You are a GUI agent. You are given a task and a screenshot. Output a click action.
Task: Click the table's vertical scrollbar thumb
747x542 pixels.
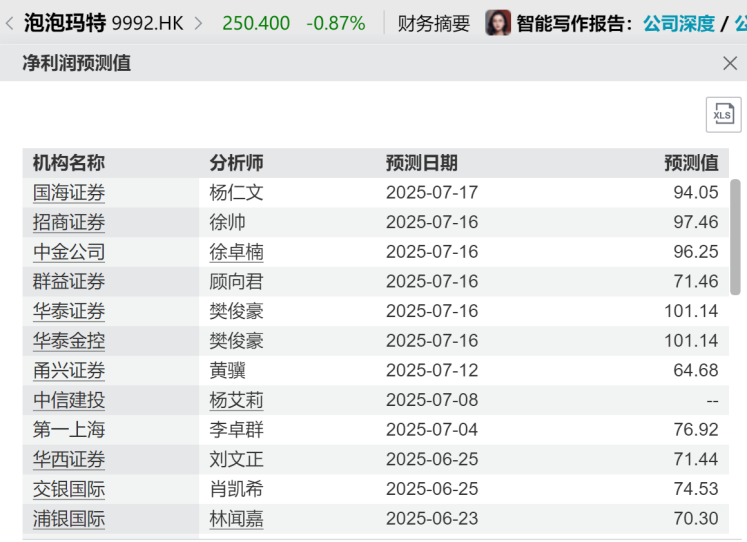[x=735, y=237]
